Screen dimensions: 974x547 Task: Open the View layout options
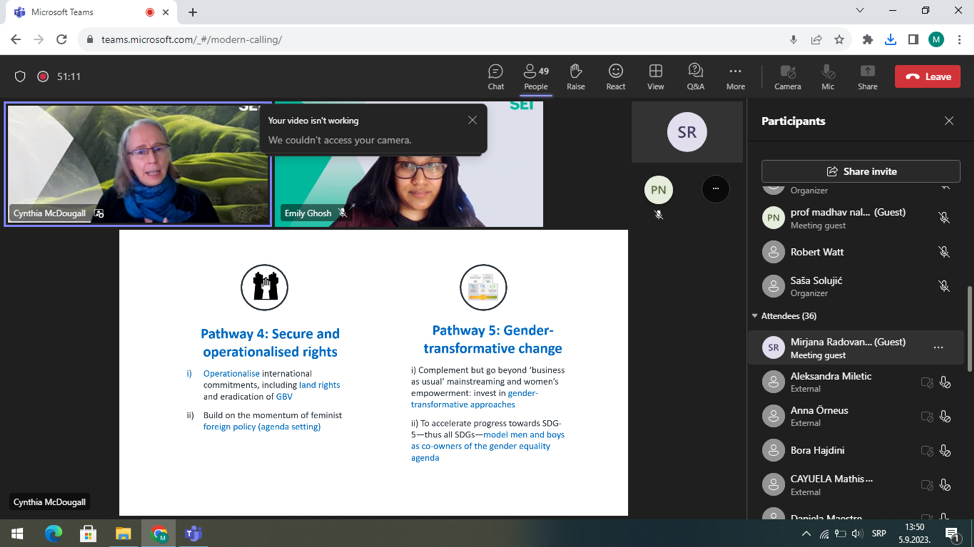click(x=656, y=76)
